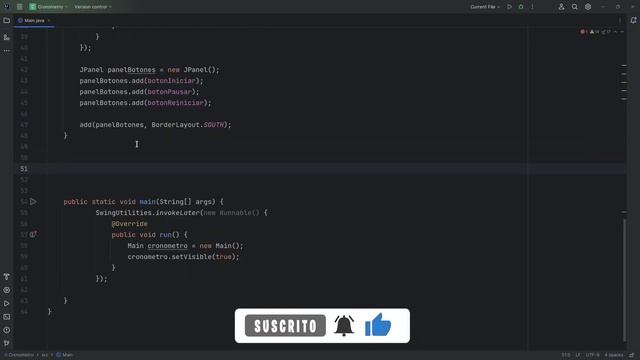Open the Terminal tool window
This screenshot has height=360, width=640.
[x=7, y=317]
